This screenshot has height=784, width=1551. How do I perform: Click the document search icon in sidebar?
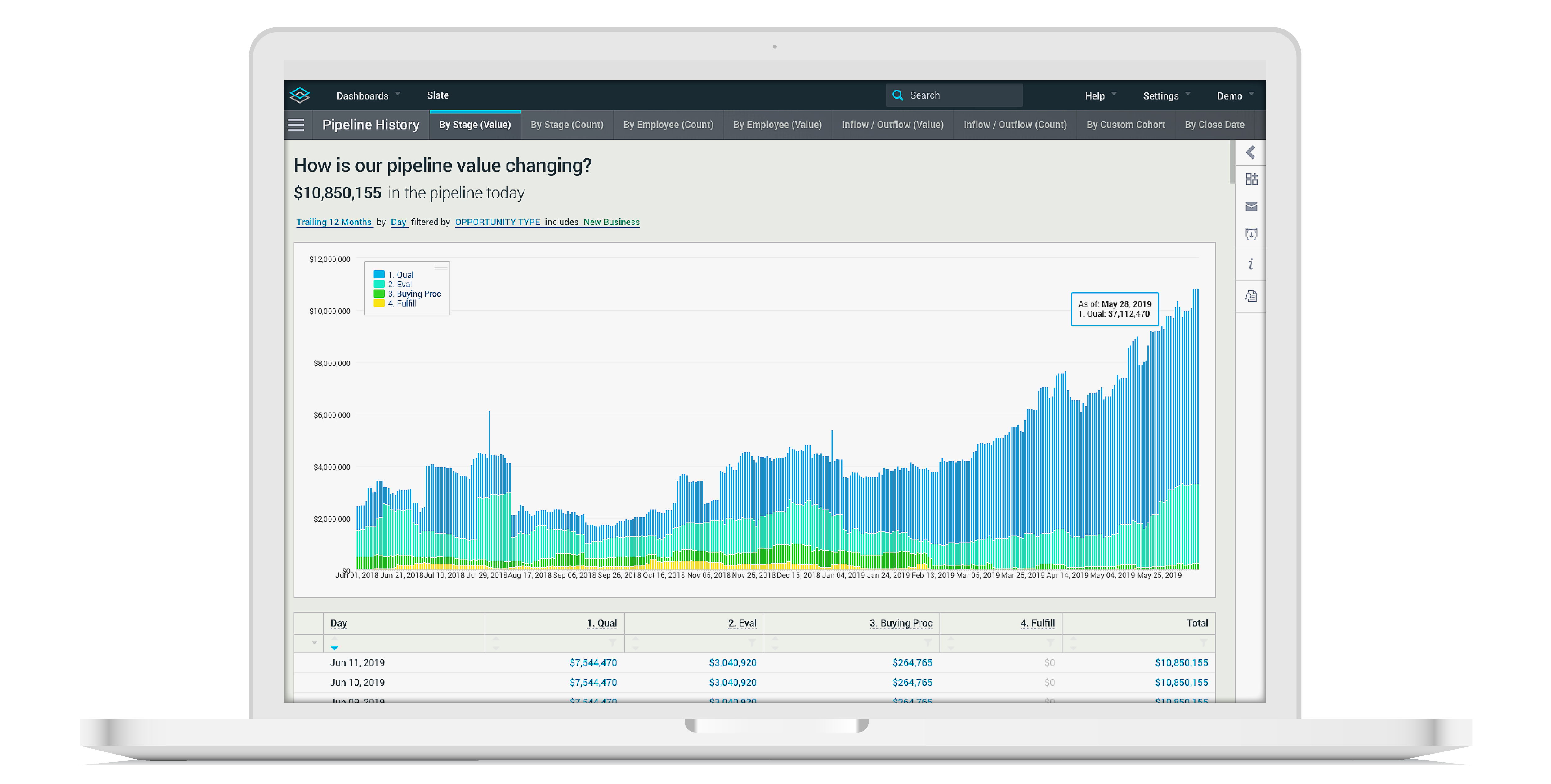(1251, 296)
